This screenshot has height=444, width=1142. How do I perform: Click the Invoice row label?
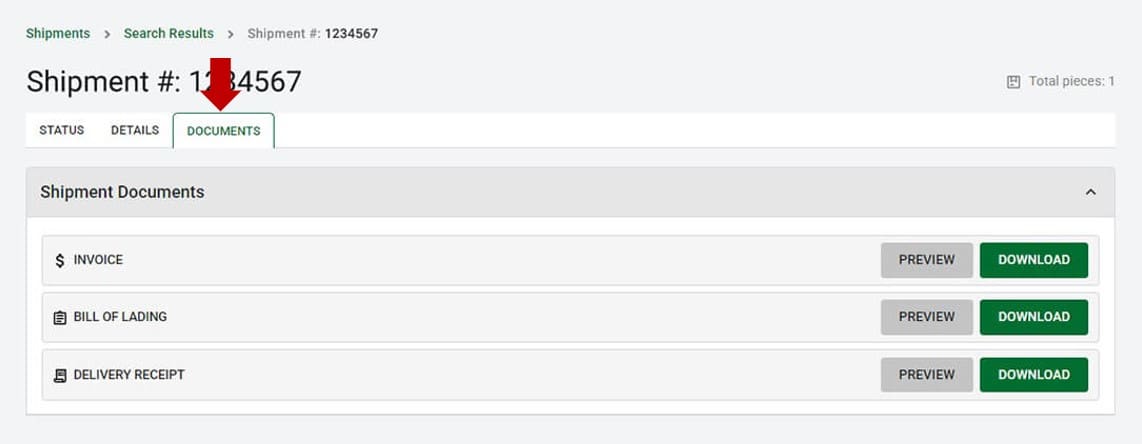click(x=98, y=260)
